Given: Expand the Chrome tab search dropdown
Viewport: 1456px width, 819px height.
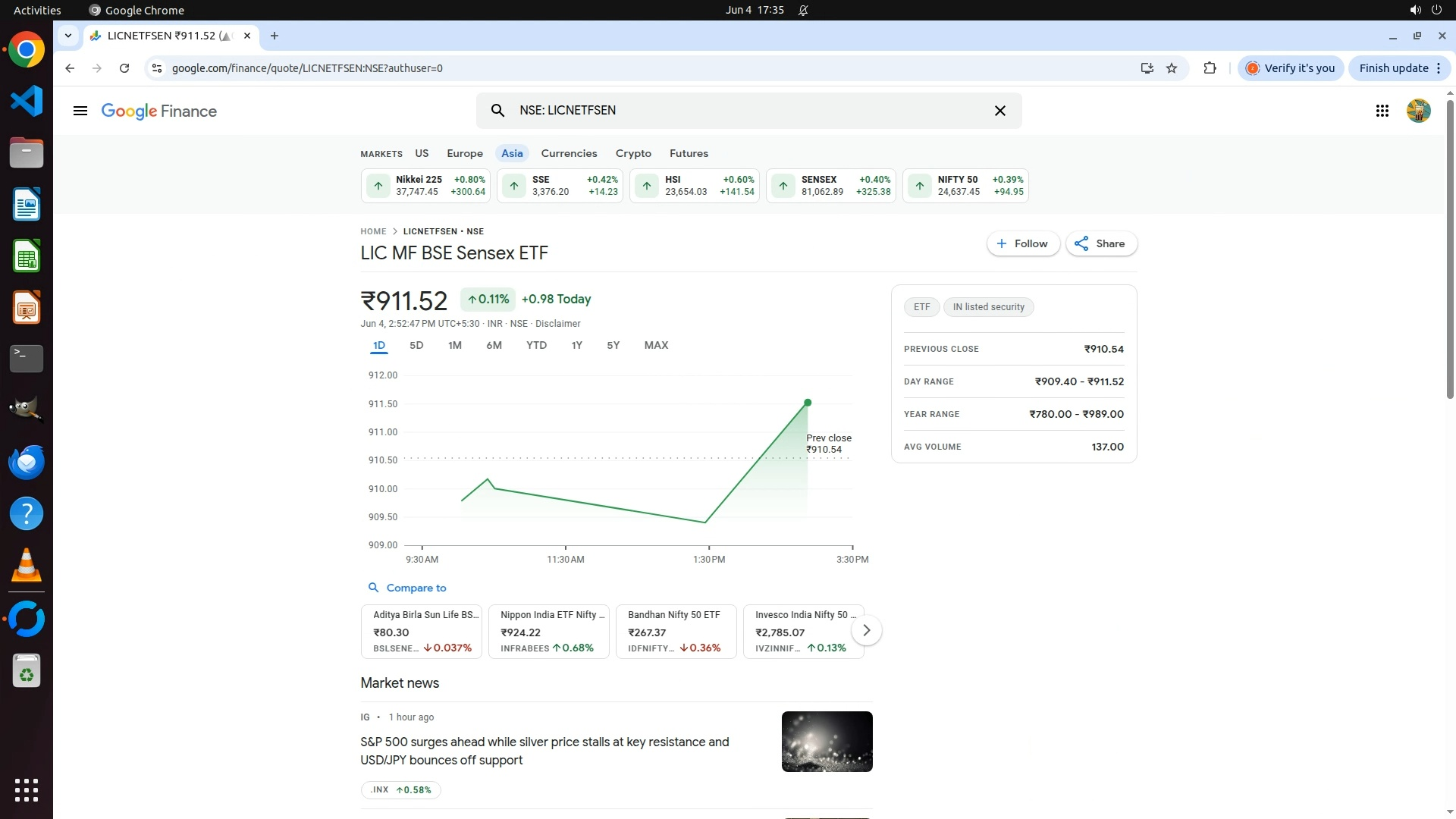Looking at the screenshot, I should click(67, 36).
